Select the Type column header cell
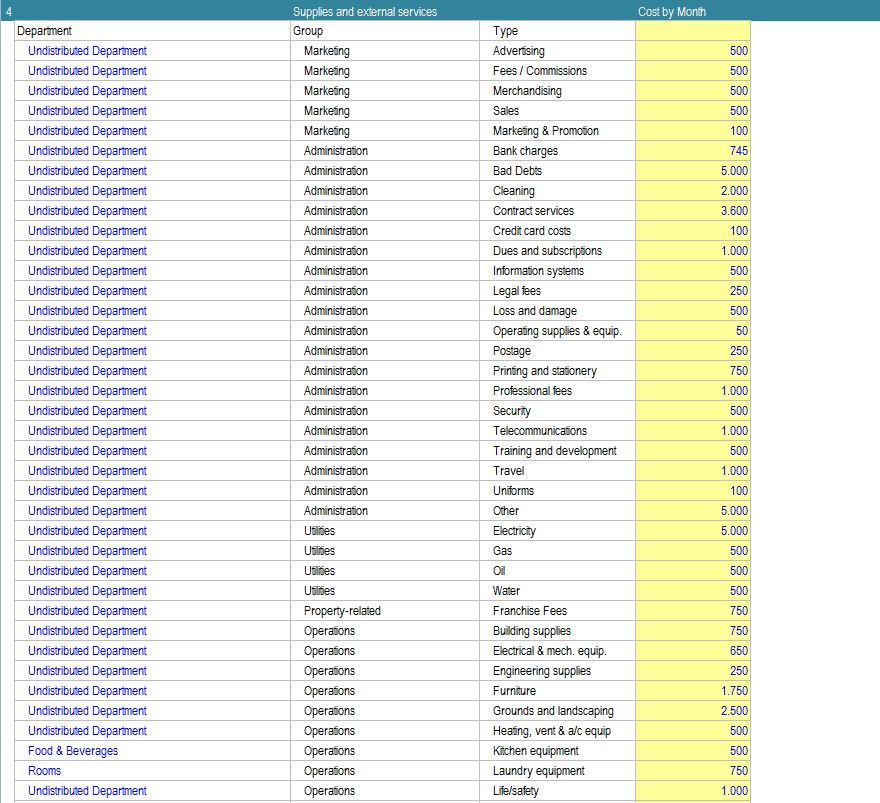The image size is (880, 803). click(x=557, y=31)
